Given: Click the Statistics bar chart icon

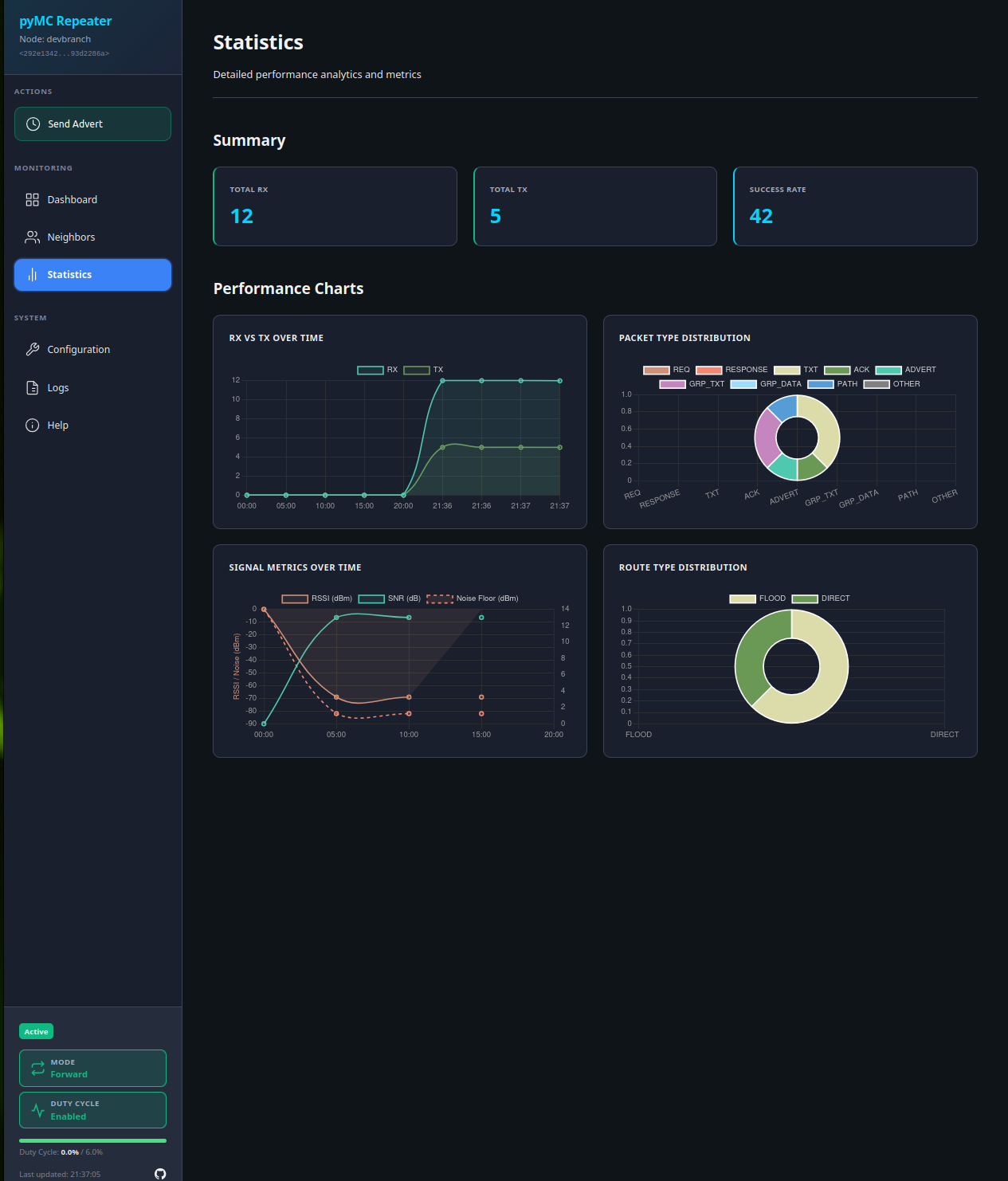Looking at the screenshot, I should (x=33, y=275).
